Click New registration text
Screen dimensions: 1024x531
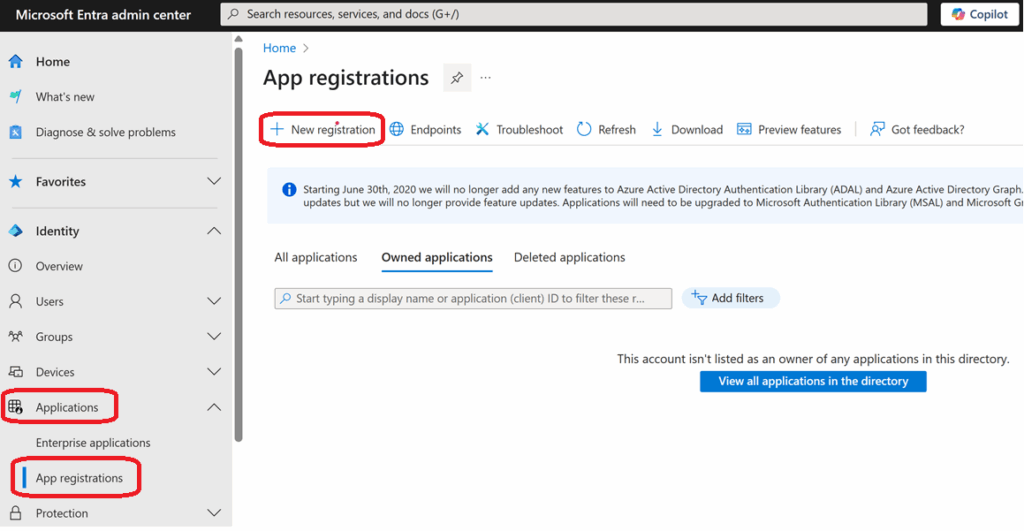point(333,129)
